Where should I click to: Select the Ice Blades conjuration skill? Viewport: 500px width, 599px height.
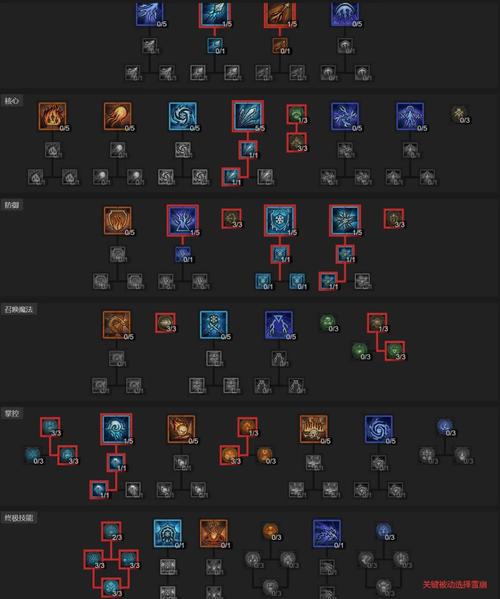click(x=214, y=325)
